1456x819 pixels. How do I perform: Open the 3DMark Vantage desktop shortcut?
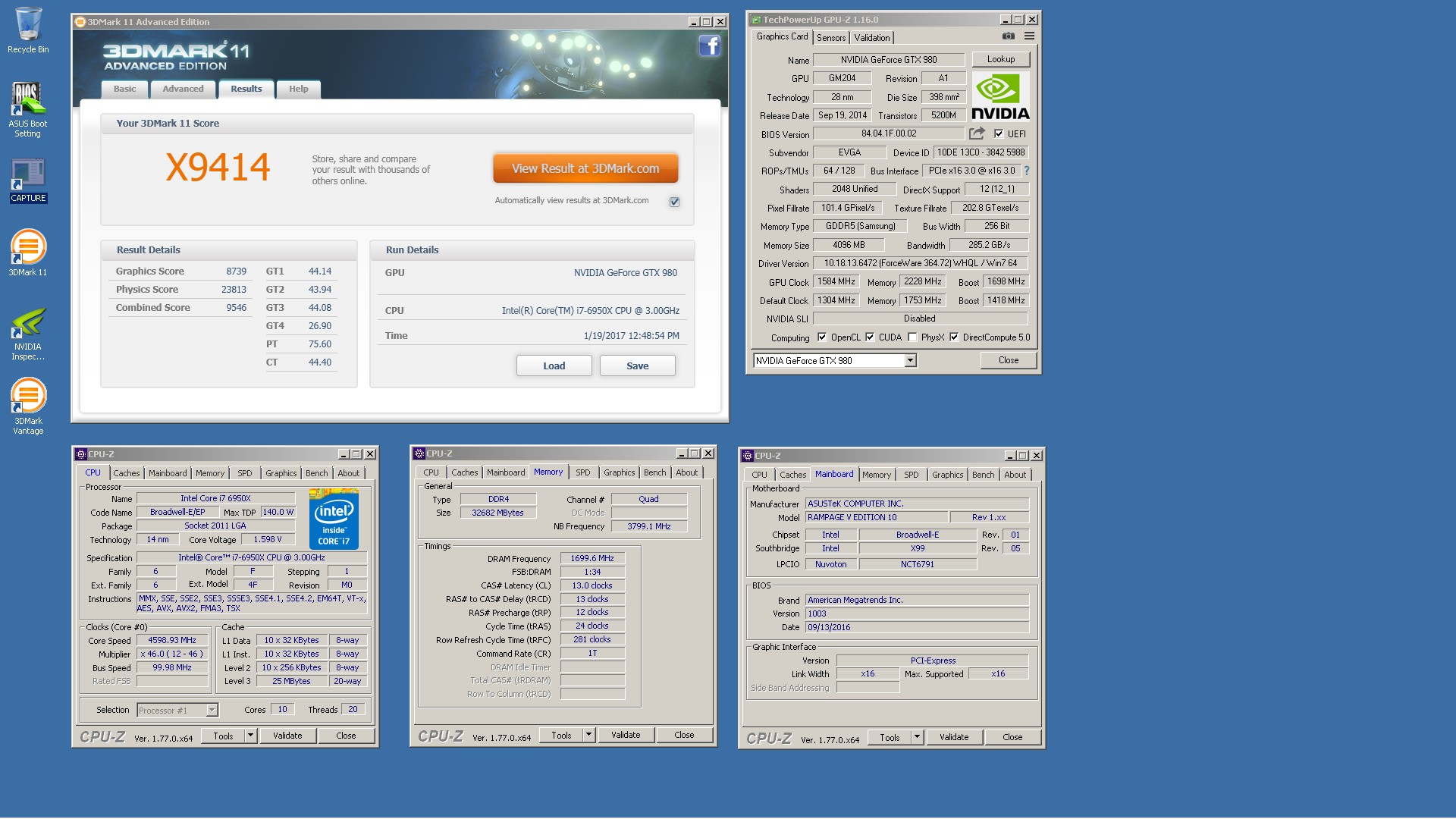[28, 406]
